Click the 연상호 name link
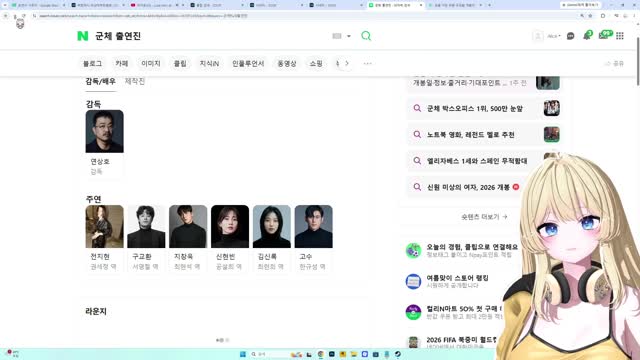640x360 pixels. (x=100, y=162)
